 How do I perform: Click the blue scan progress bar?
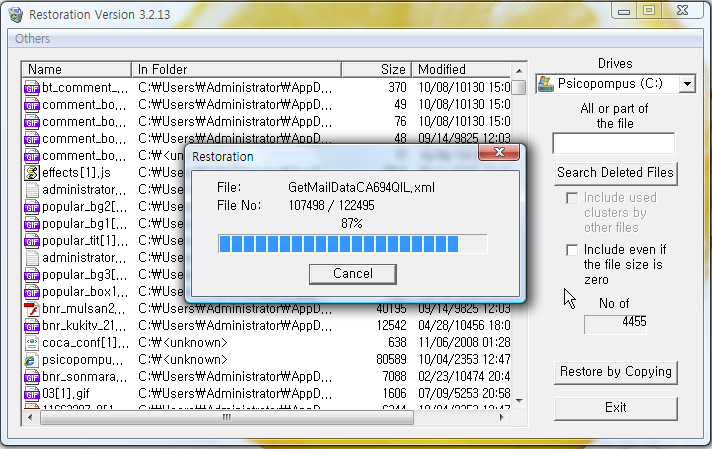point(353,244)
